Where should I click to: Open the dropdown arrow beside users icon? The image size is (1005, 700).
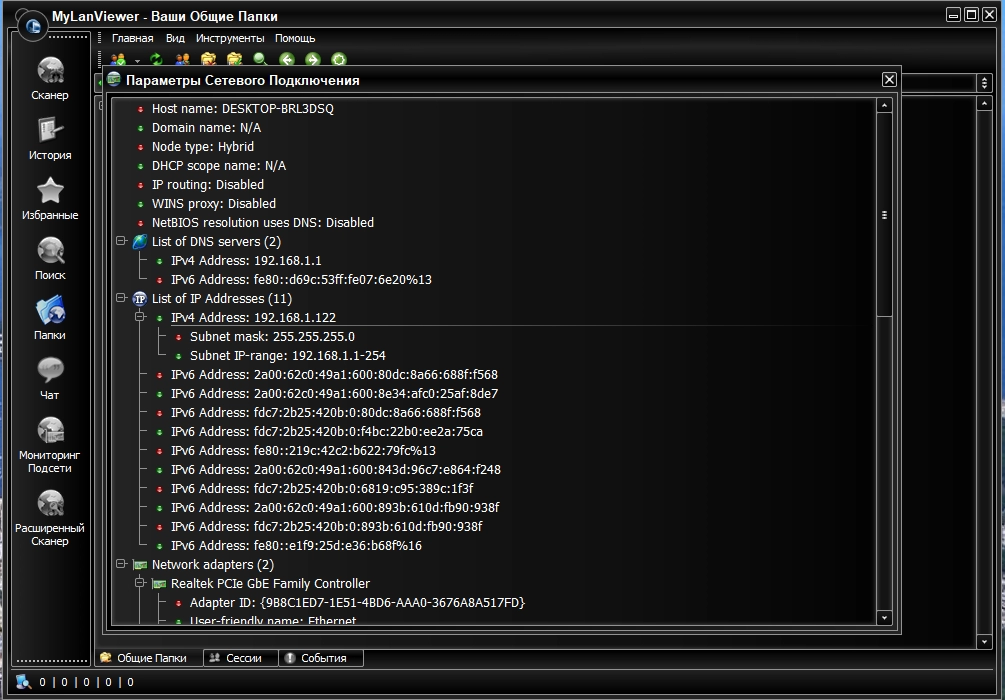pyautogui.click(x=137, y=61)
